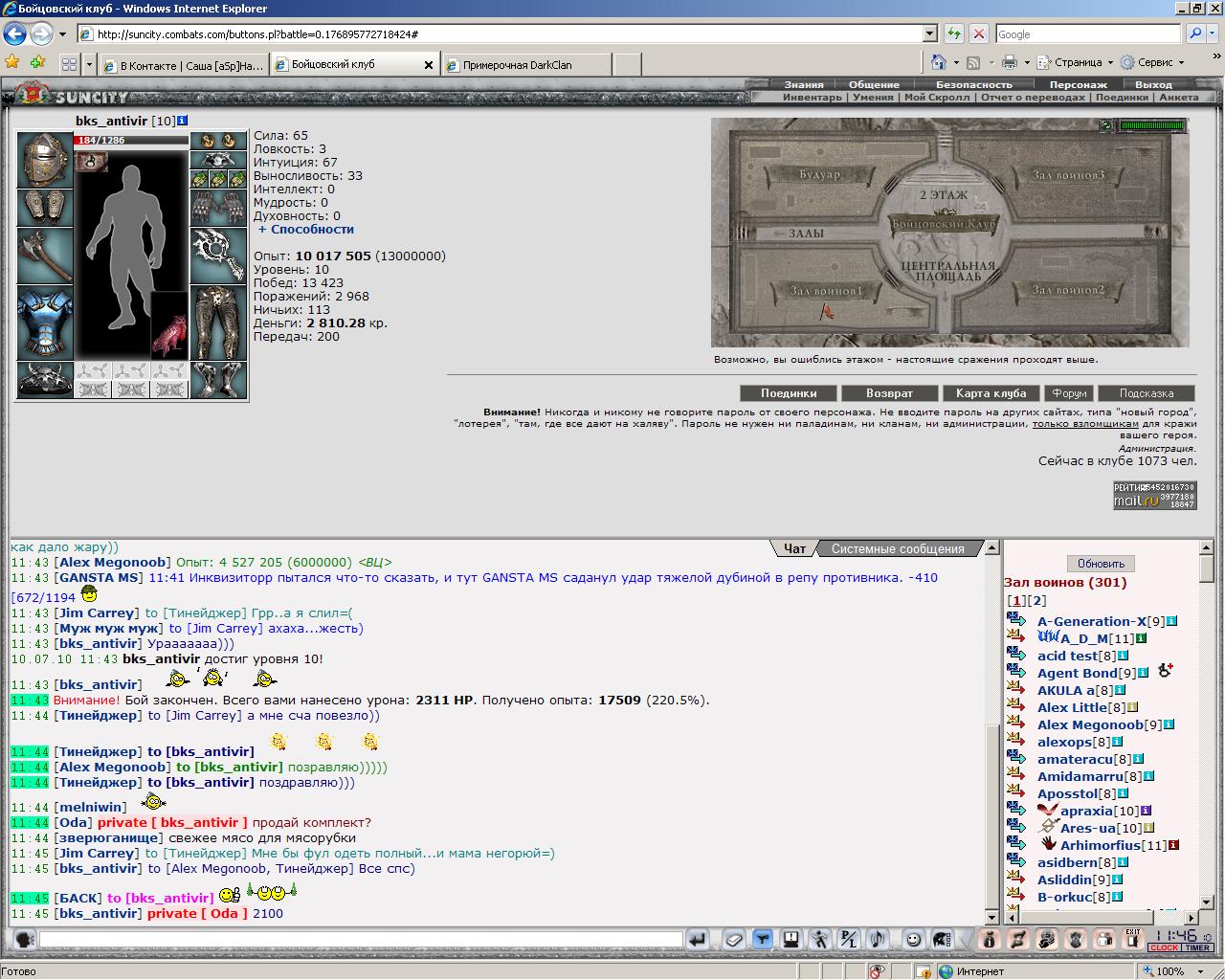Click the Stop loading red X icon
Viewport: 1225px width, 980px height.
point(978,33)
